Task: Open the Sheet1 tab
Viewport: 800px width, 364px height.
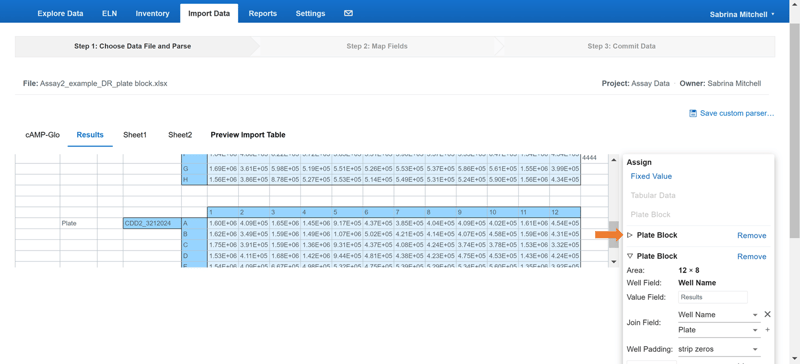Action: click(x=135, y=135)
